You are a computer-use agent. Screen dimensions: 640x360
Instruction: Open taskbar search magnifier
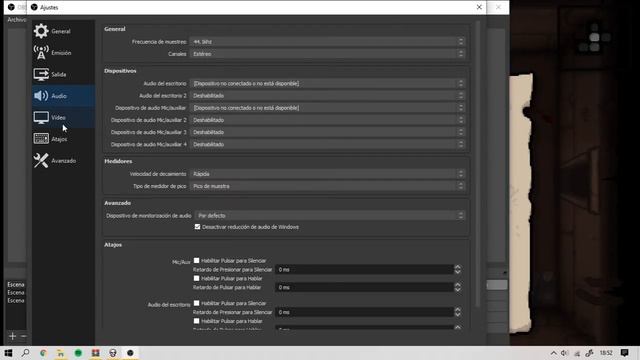click(x=25, y=353)
